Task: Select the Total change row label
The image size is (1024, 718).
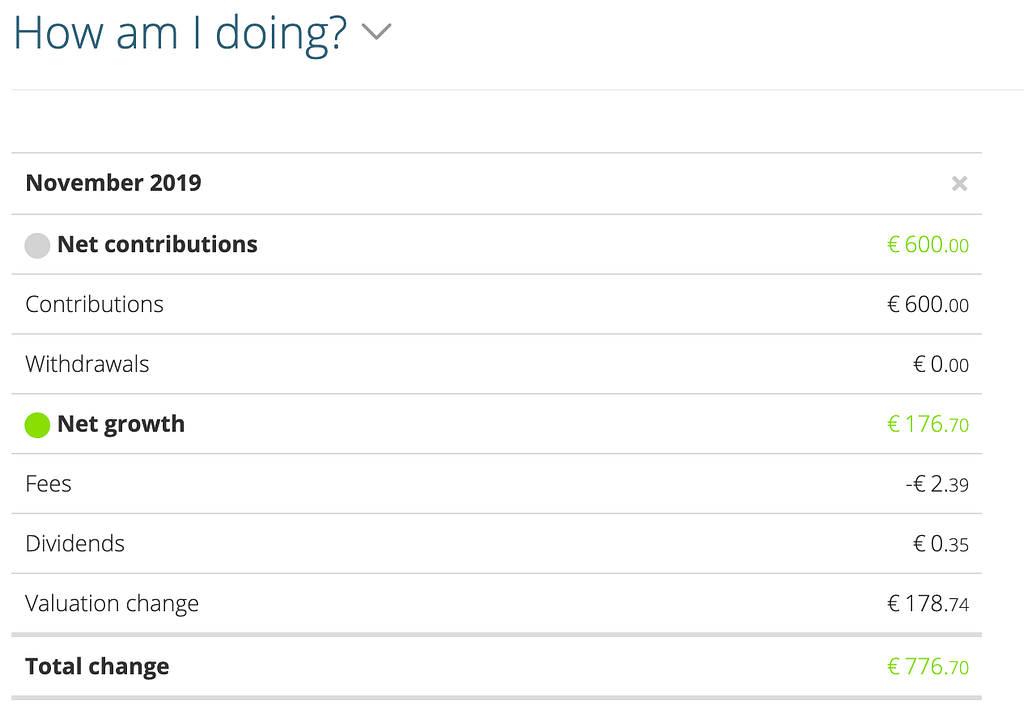Action: (97, 666)
